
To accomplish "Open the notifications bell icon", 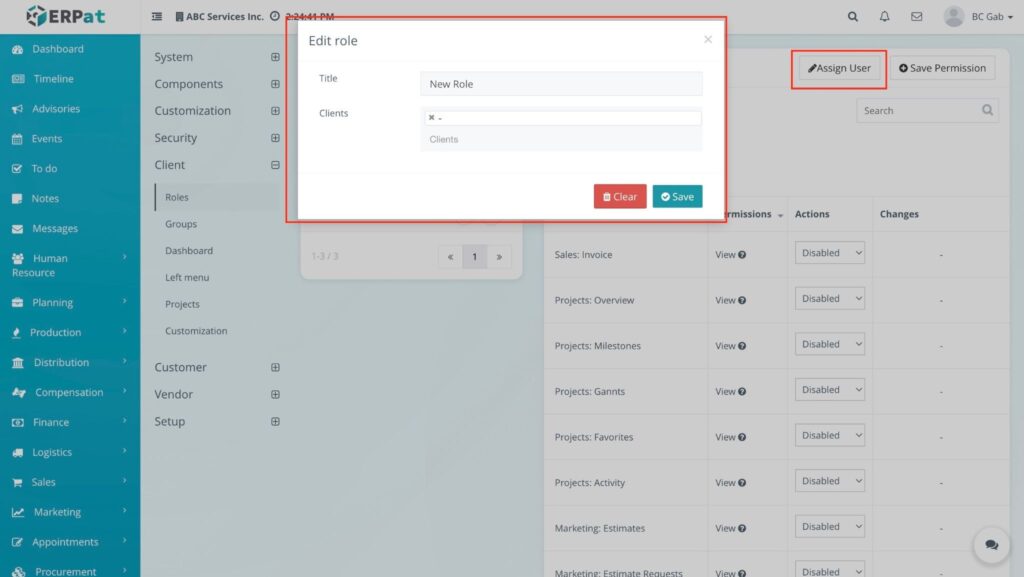I will (884, 17).
